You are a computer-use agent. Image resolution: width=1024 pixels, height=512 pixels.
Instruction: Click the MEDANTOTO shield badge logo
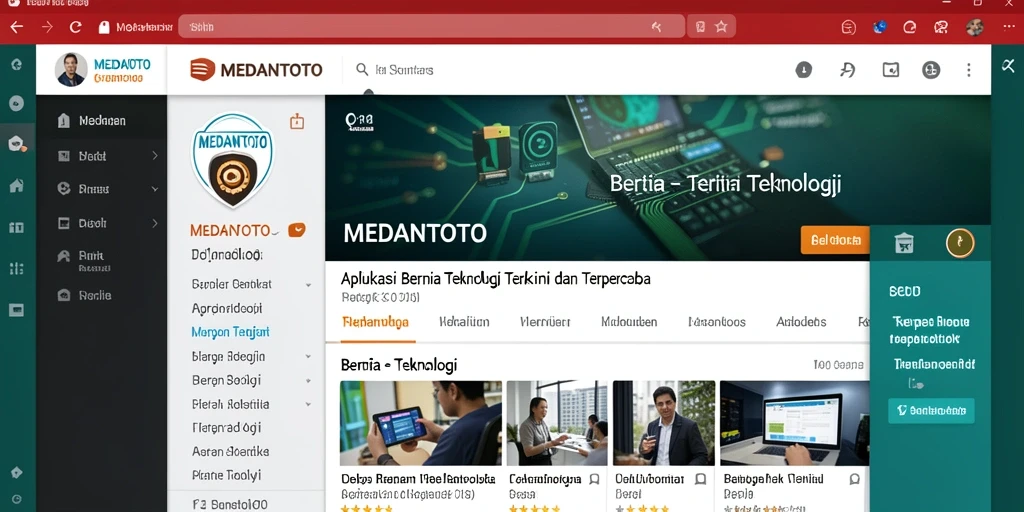tap(232, 161)
